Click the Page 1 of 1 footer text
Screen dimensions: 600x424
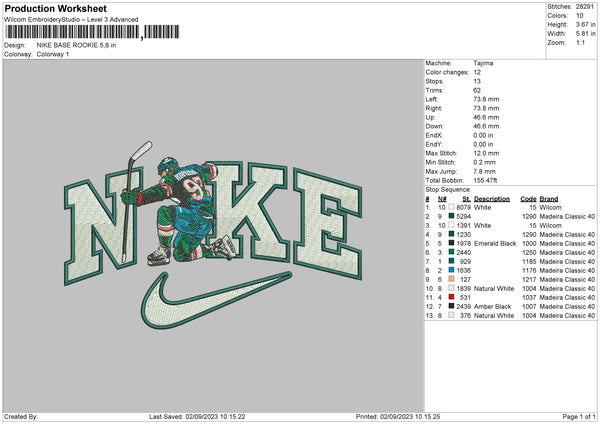click(x=579, y=417)
